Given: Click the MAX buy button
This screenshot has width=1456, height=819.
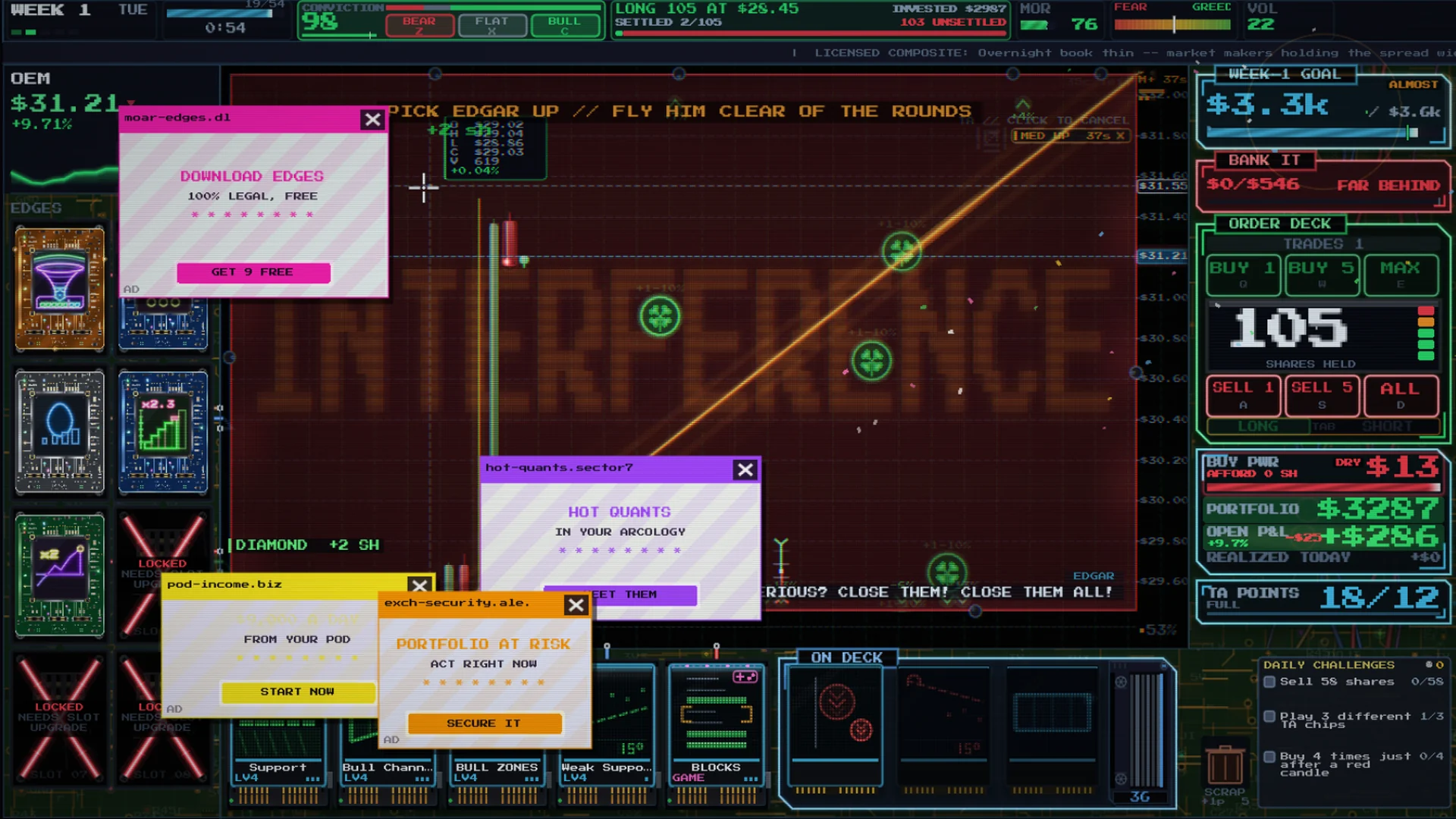Looking at the screenshot, I should 1401,275.
